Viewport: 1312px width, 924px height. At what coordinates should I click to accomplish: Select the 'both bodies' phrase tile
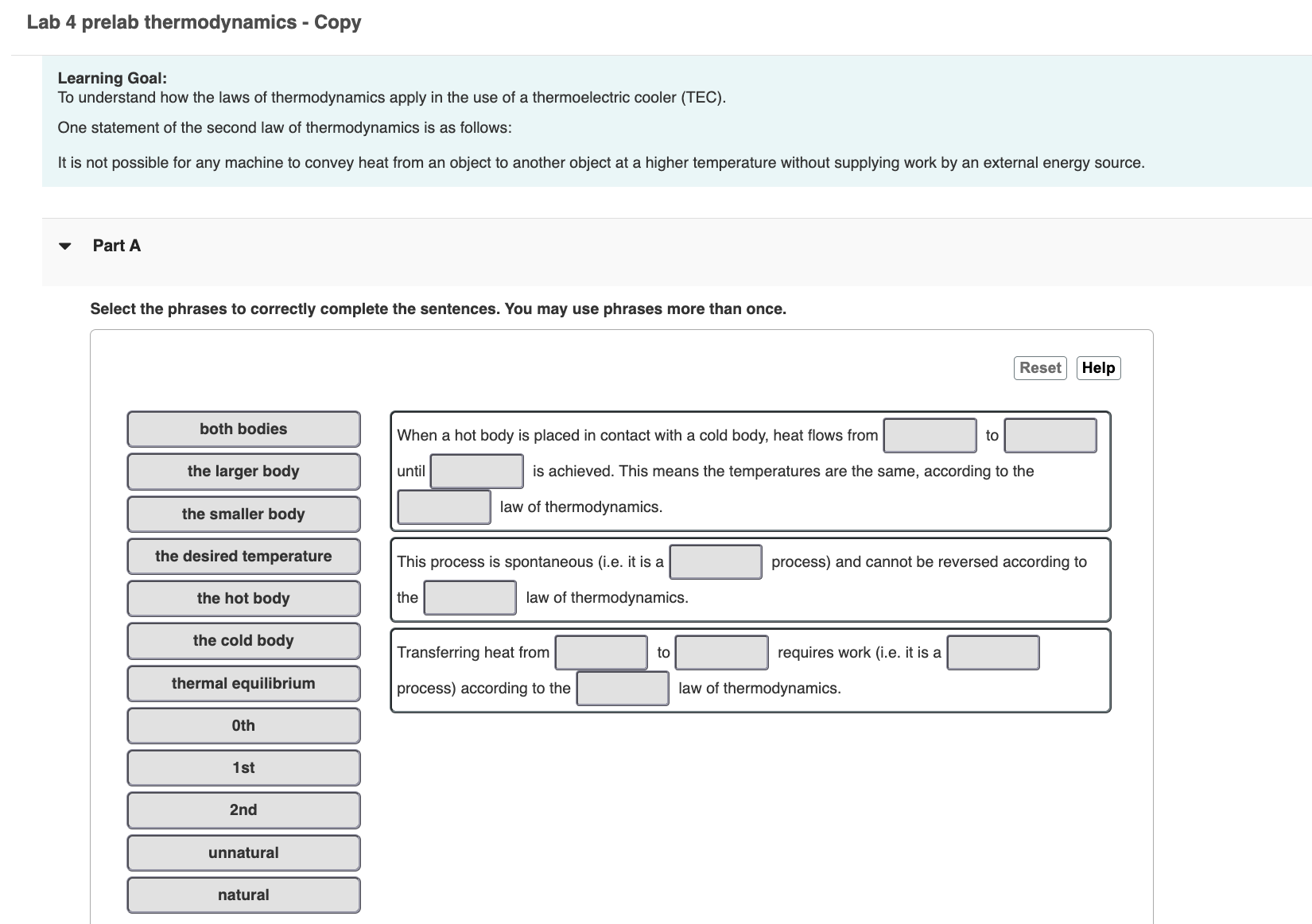tap(243, 429)
